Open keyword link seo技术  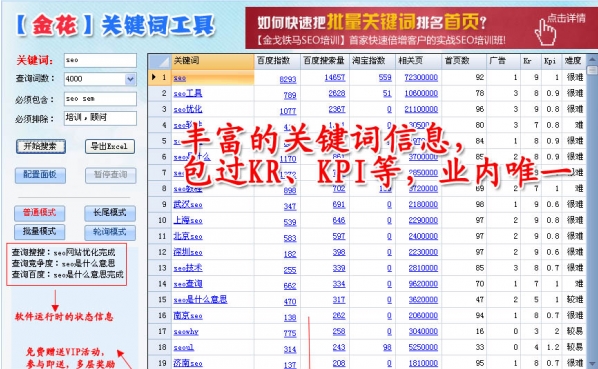(188, 268)
